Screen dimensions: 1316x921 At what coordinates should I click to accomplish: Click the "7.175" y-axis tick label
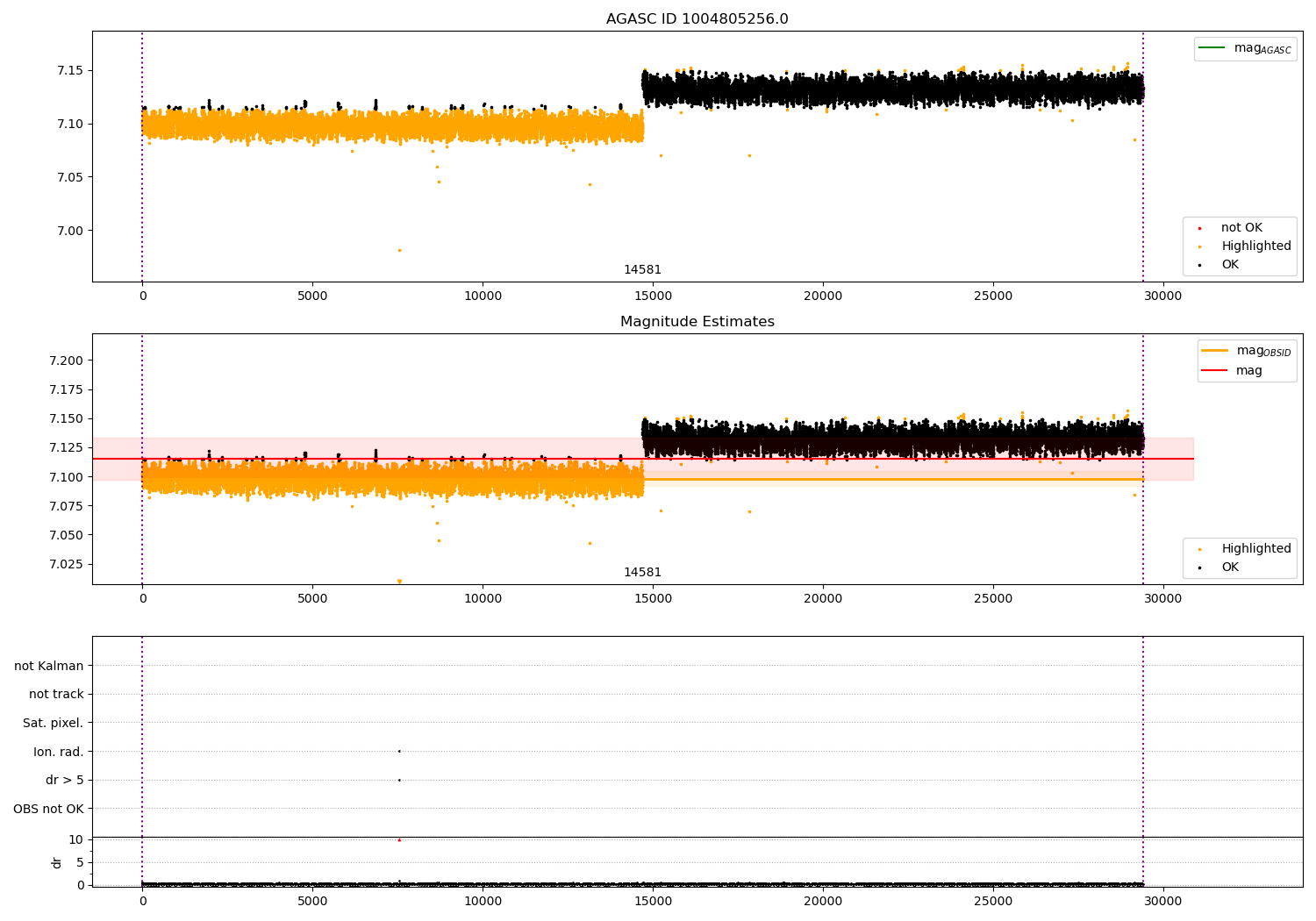[67, 389]
